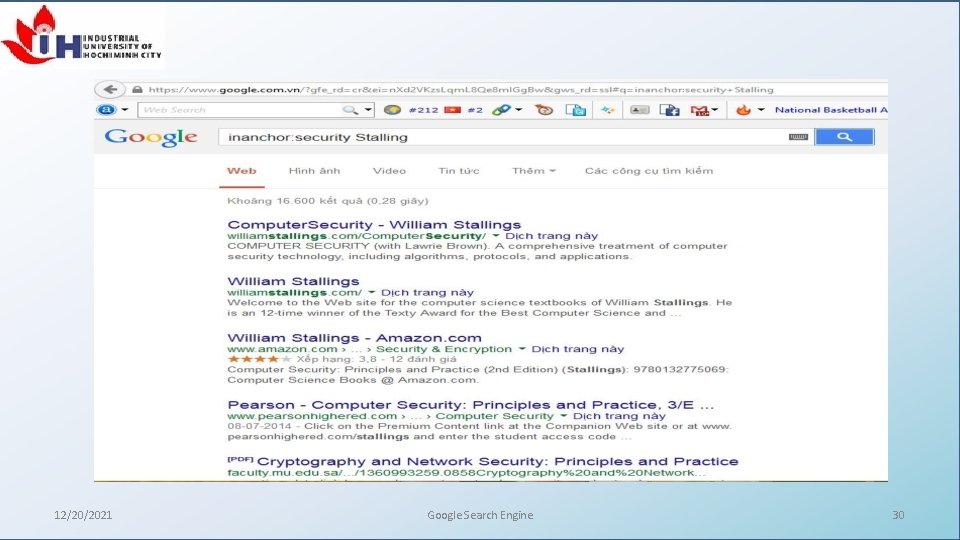This screenshot has height=540, width=960.
Task: Click the Twitter share icon in toolbar
Action: tap(576, 110)
